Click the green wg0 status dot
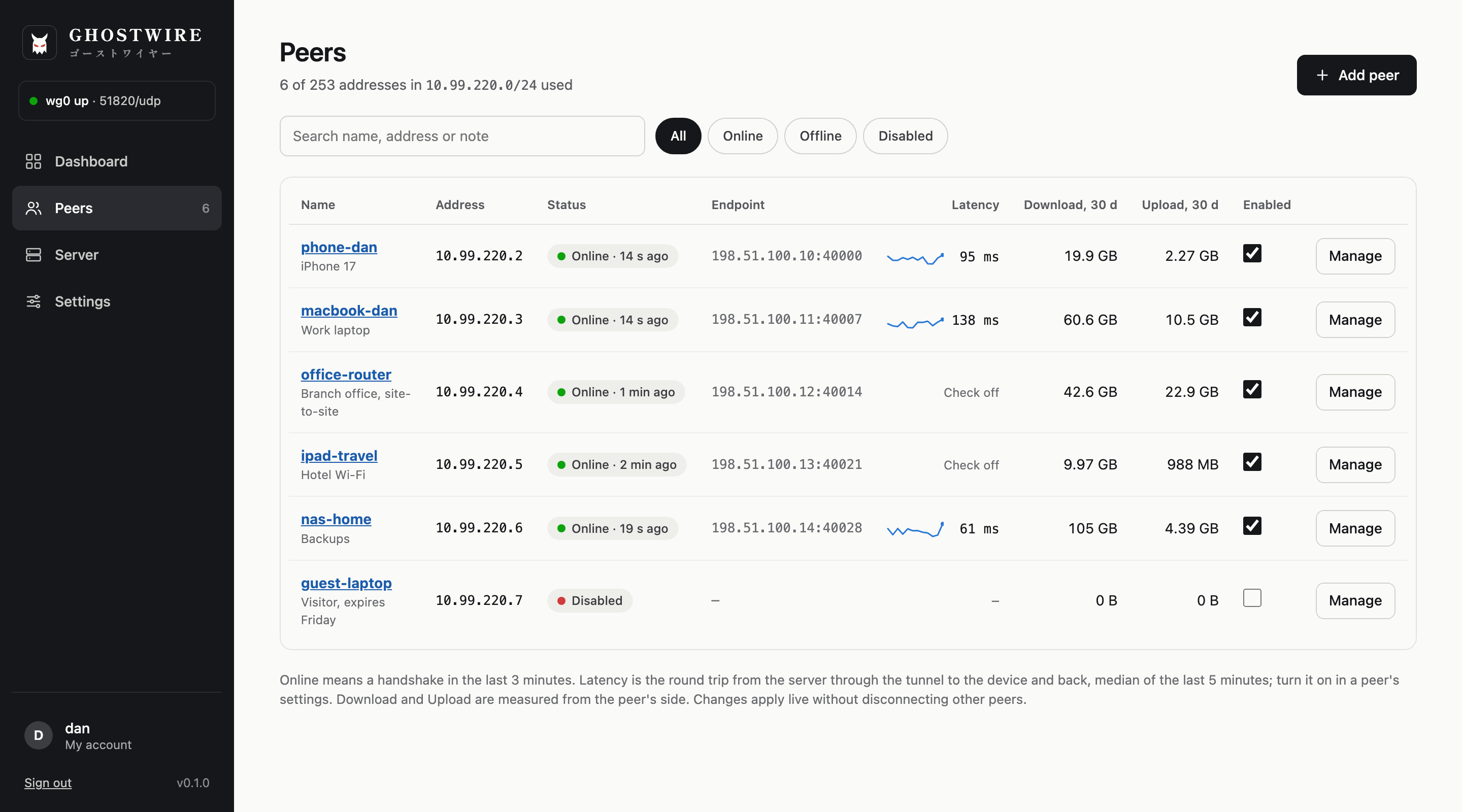The height and width of the screenshot is (812, 1462). click(34, 101)
